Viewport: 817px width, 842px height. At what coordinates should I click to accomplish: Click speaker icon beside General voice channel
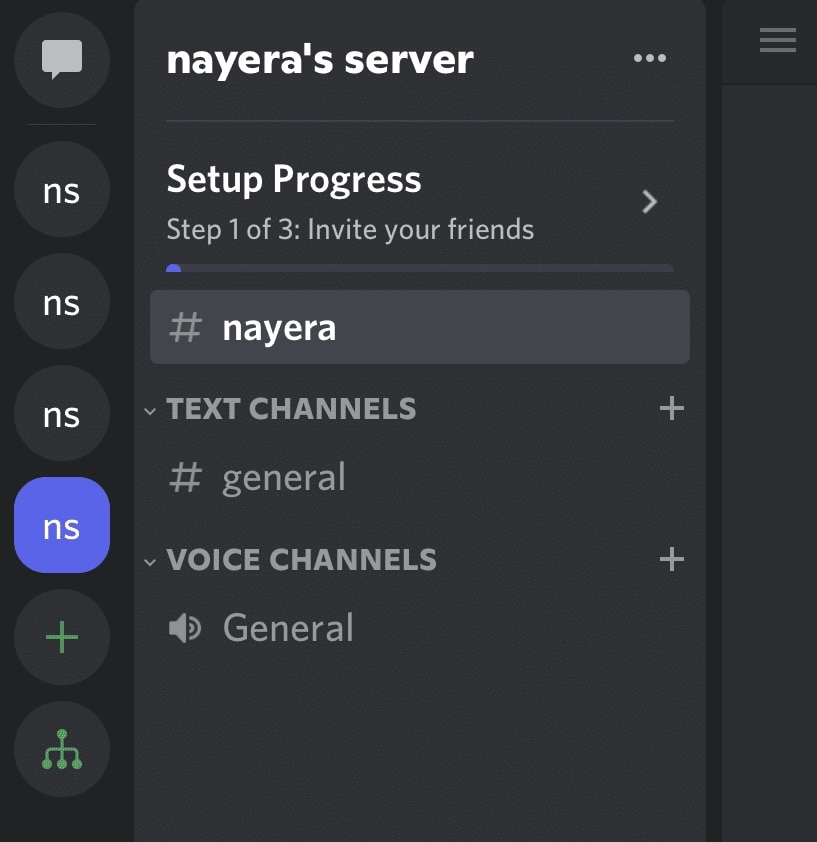pos(185,628)
